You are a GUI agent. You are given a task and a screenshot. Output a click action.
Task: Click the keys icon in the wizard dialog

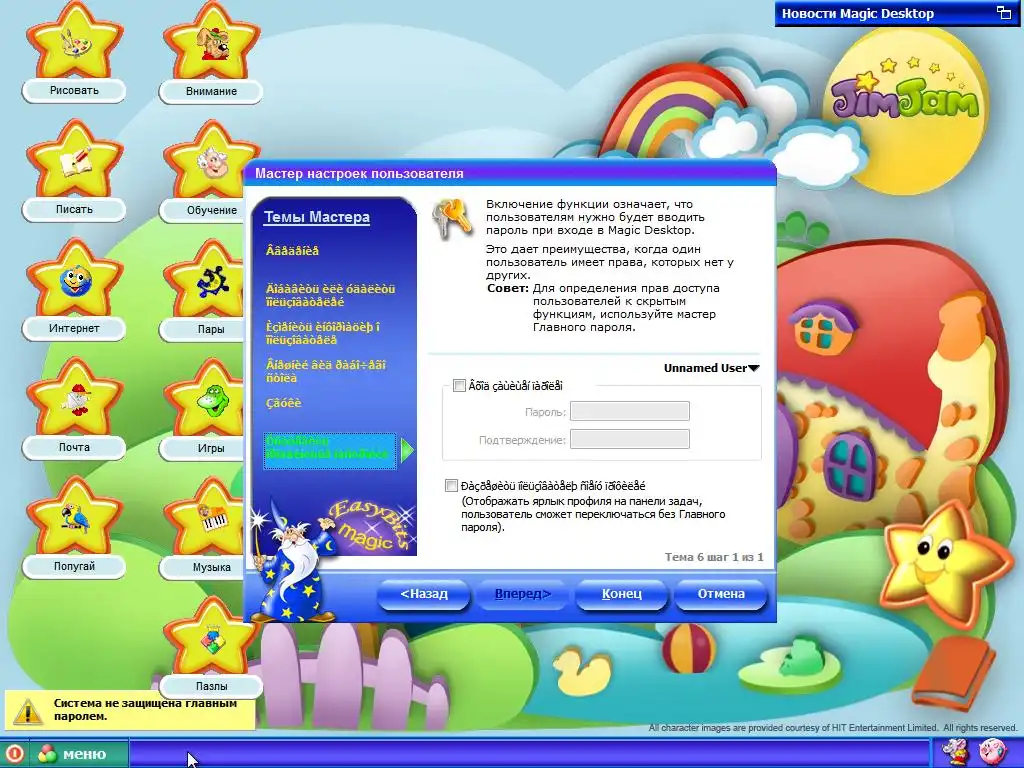tap(452, 218)
